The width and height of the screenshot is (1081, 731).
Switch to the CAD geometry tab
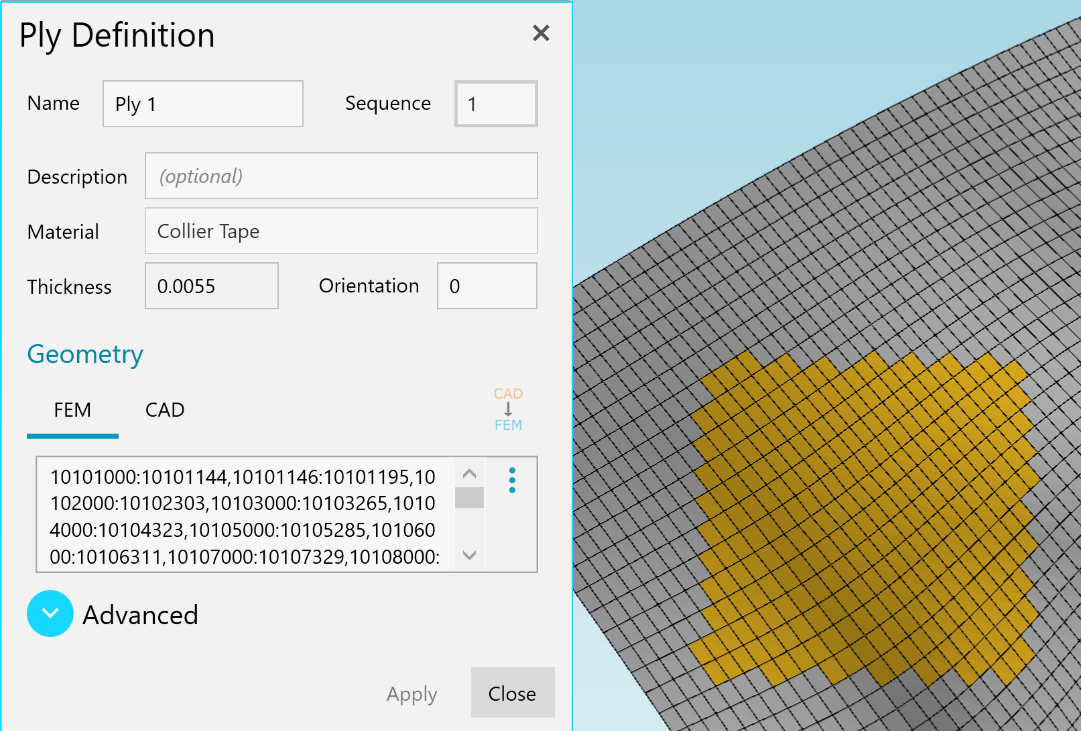pos(165,410)
